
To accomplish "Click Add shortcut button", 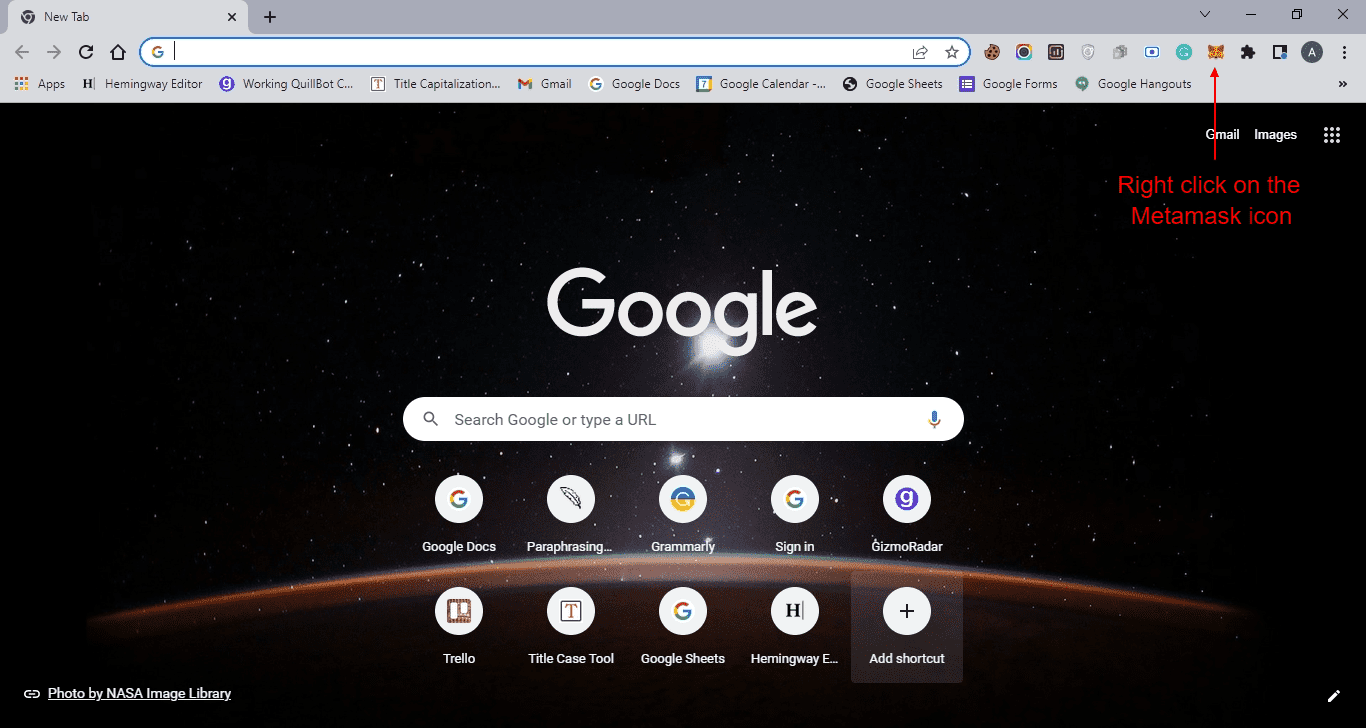I will pos(907,627).
